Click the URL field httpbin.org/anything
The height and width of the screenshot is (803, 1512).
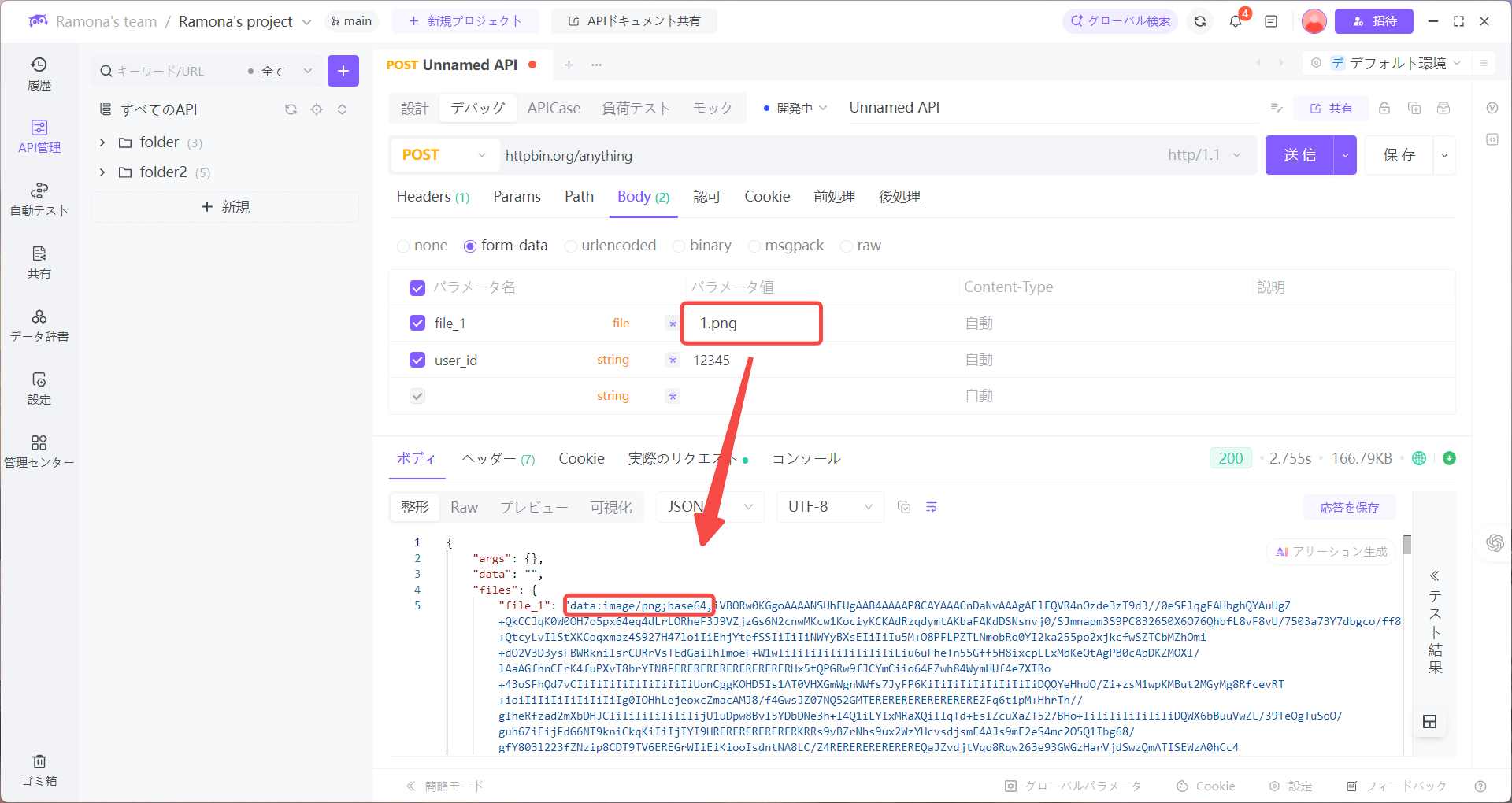(827, 155)
